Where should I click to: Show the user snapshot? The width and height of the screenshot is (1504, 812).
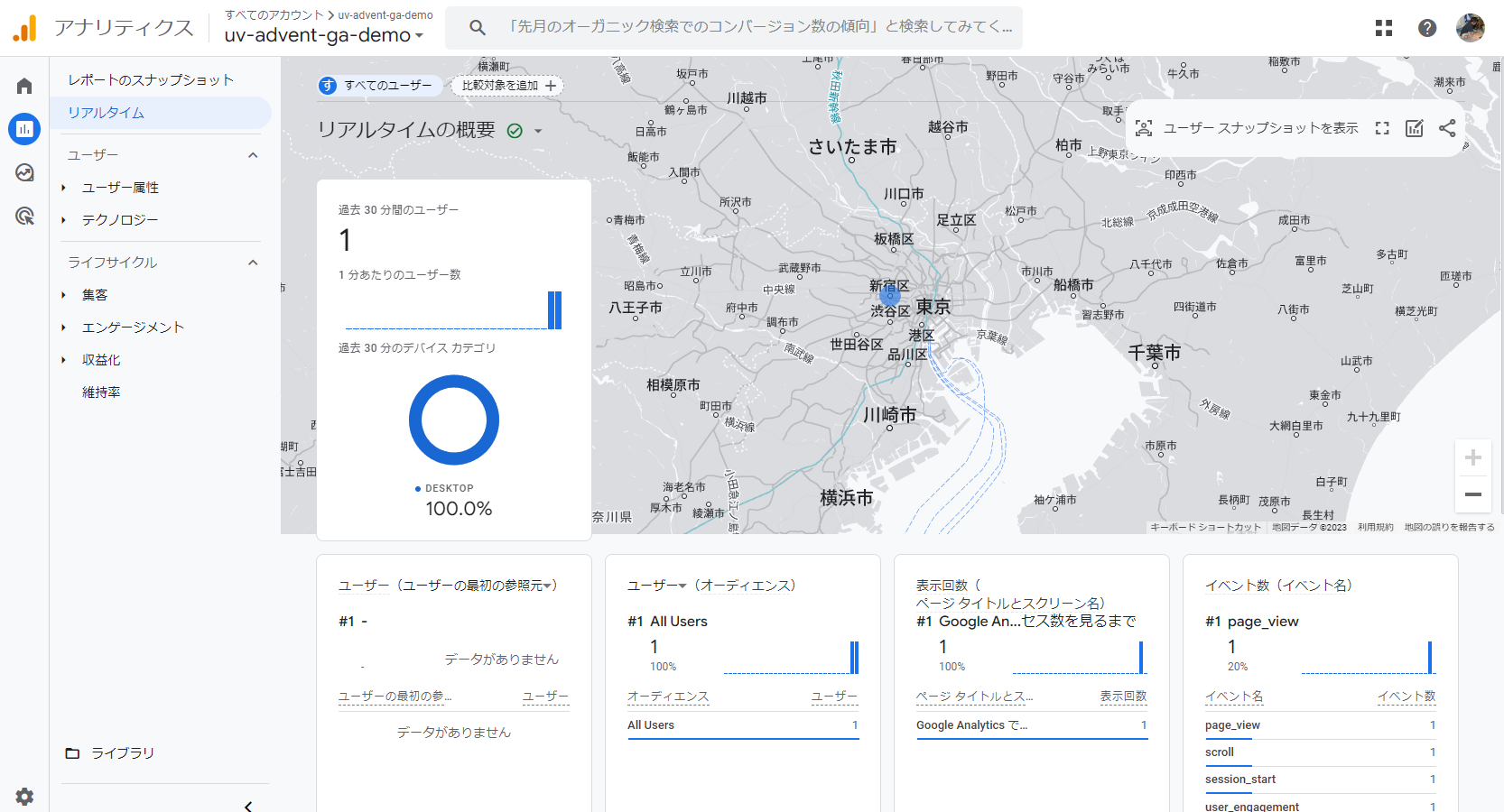tap(1247, 128)
